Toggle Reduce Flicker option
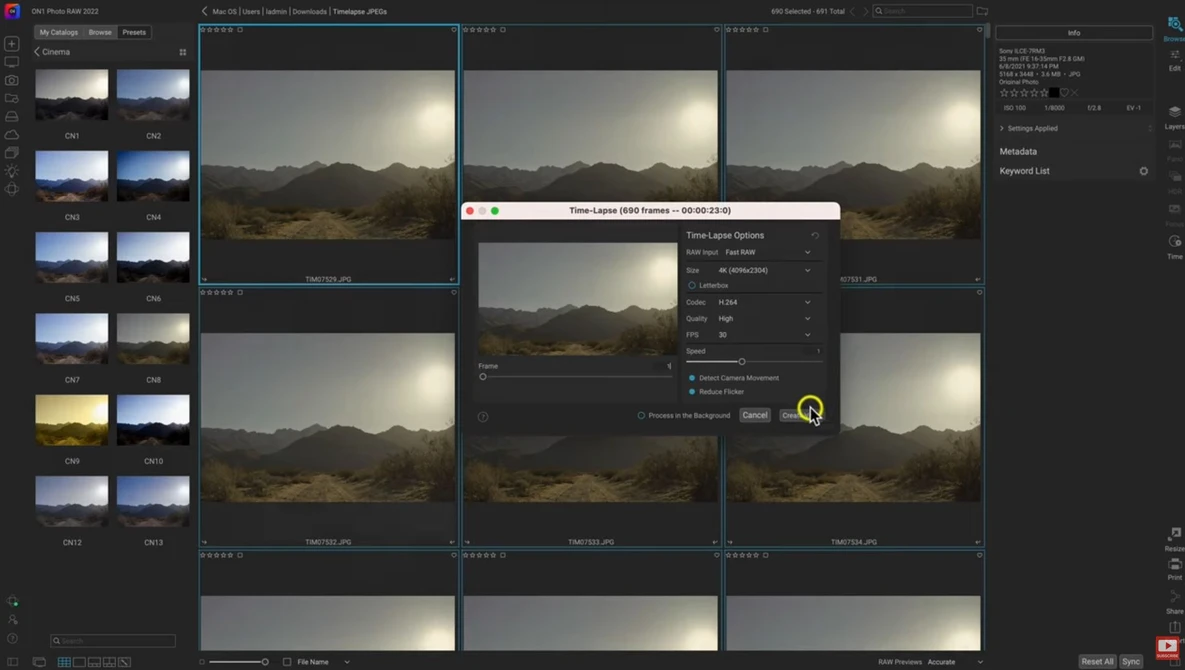 [x=692, y=392]
